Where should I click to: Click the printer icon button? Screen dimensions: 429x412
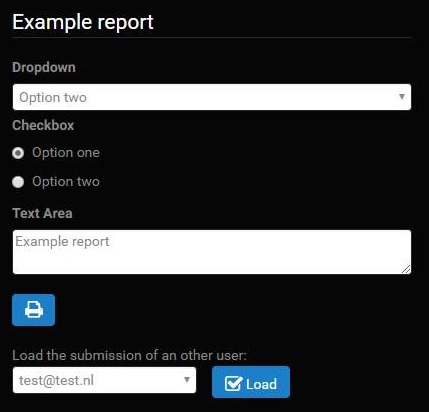pos(33,310)
